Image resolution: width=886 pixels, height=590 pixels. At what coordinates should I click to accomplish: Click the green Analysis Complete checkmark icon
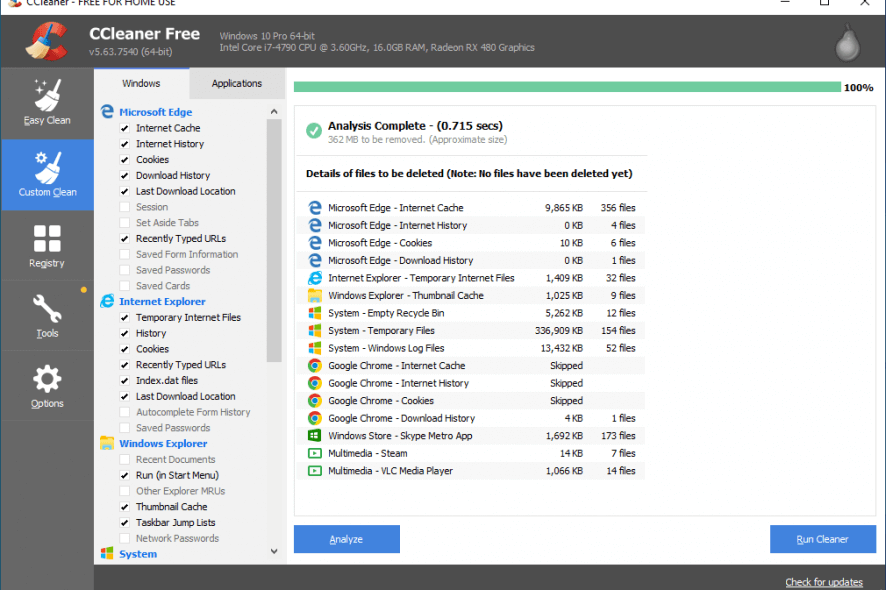(x=314, y=131)
